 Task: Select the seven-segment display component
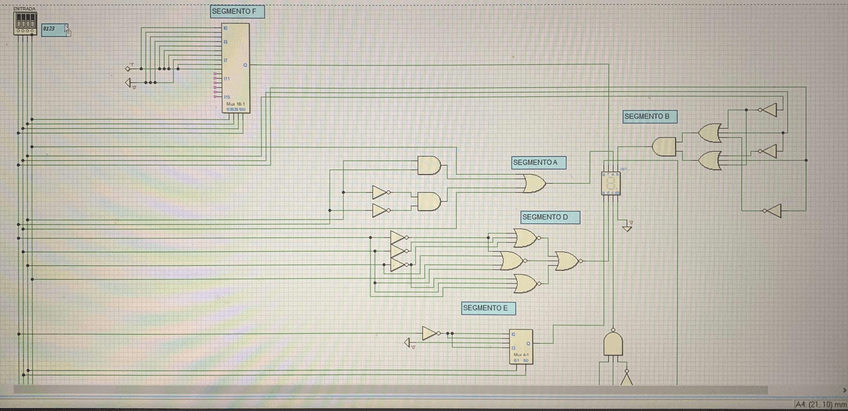coord(610,182)
